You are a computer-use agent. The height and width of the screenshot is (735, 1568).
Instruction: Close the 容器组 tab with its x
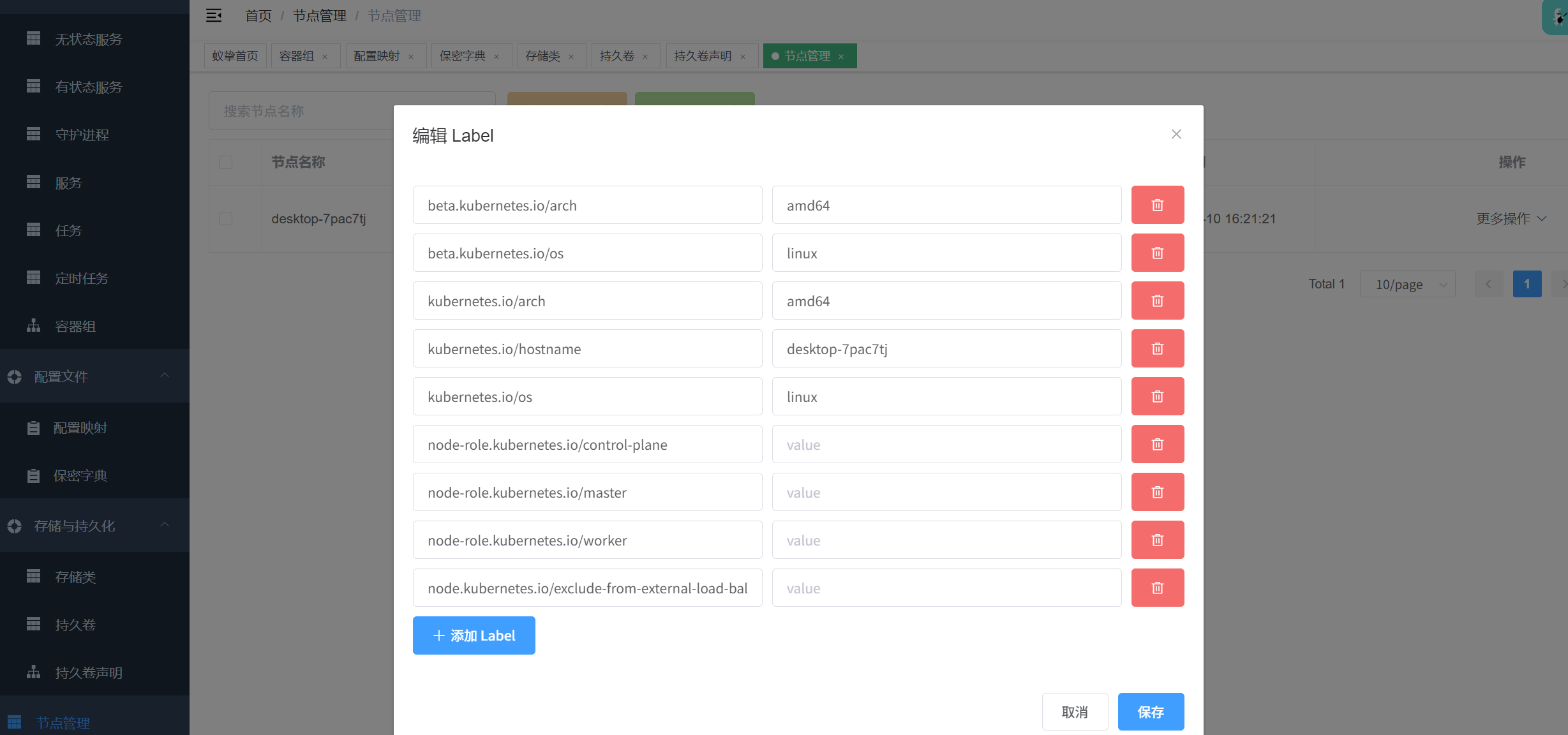point(325,57)
